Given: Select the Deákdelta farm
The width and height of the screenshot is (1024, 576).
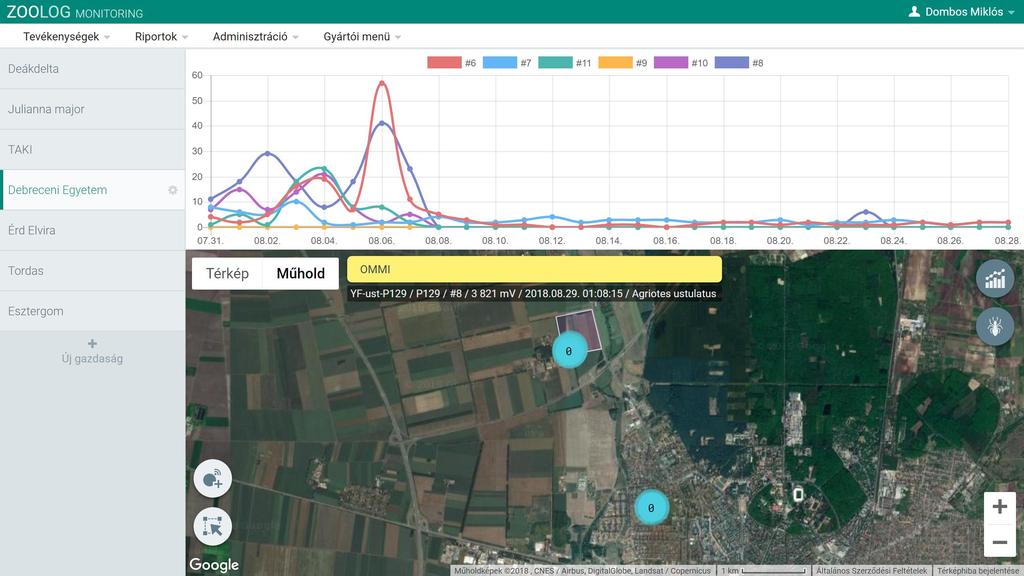Looking at the screenshot, I should (x=93, y=69).
